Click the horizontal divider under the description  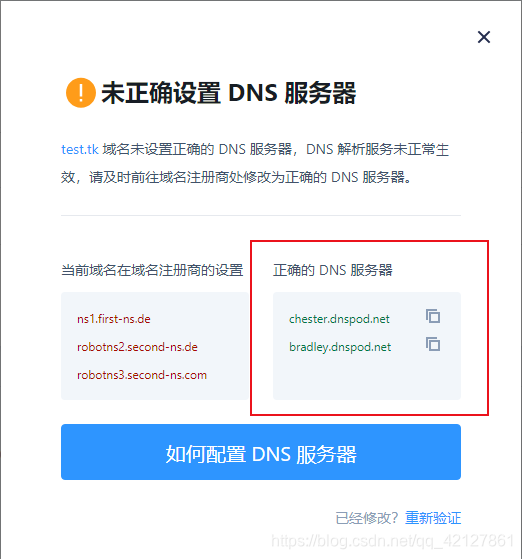(x=261, y=215)
